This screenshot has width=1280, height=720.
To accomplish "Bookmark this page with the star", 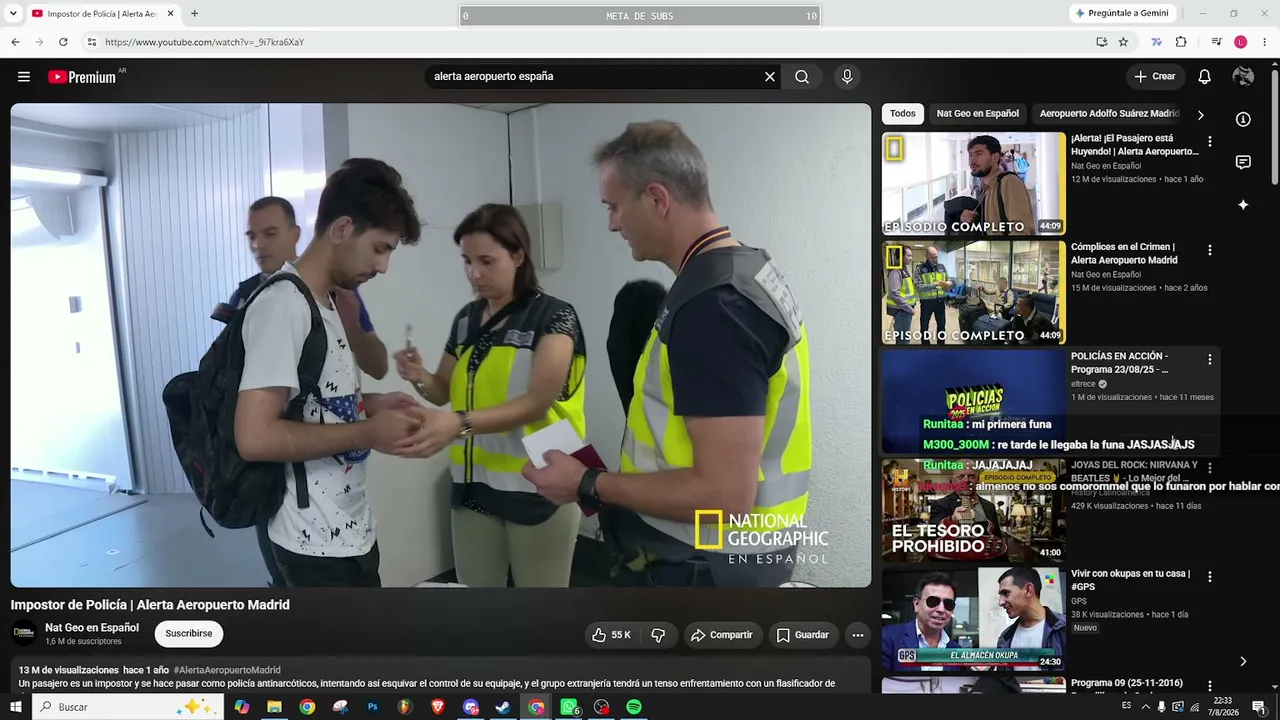I will coord(1123,42).
